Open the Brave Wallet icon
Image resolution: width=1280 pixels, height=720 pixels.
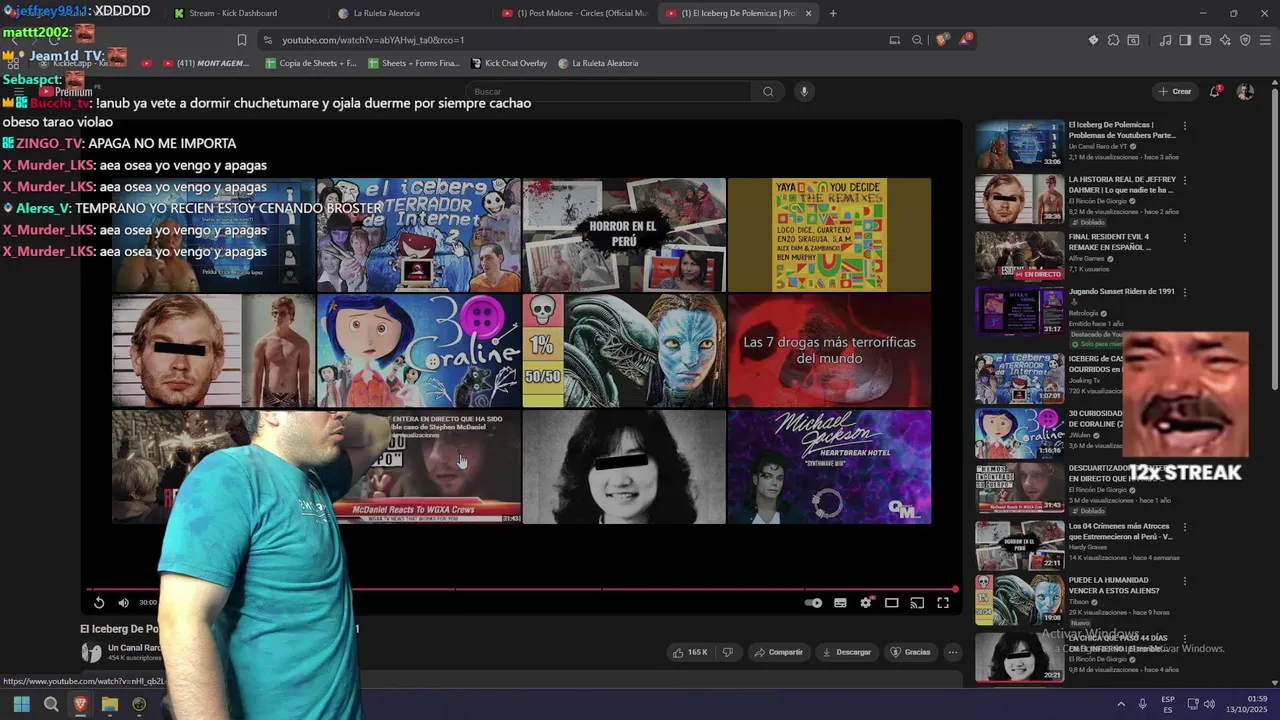(1205, 40)
